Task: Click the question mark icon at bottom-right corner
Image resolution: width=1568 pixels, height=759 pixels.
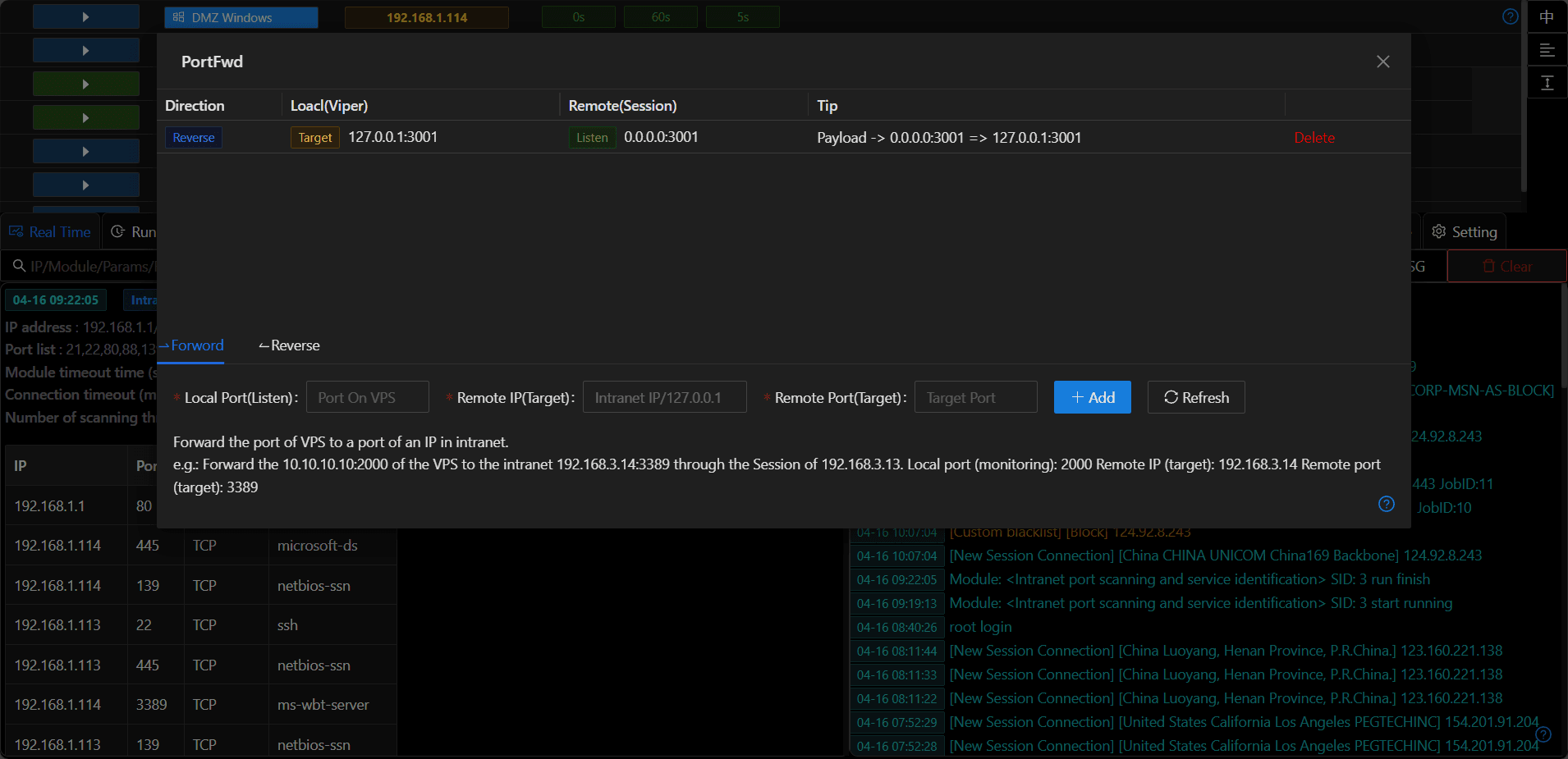Action: click(1543, 734)
